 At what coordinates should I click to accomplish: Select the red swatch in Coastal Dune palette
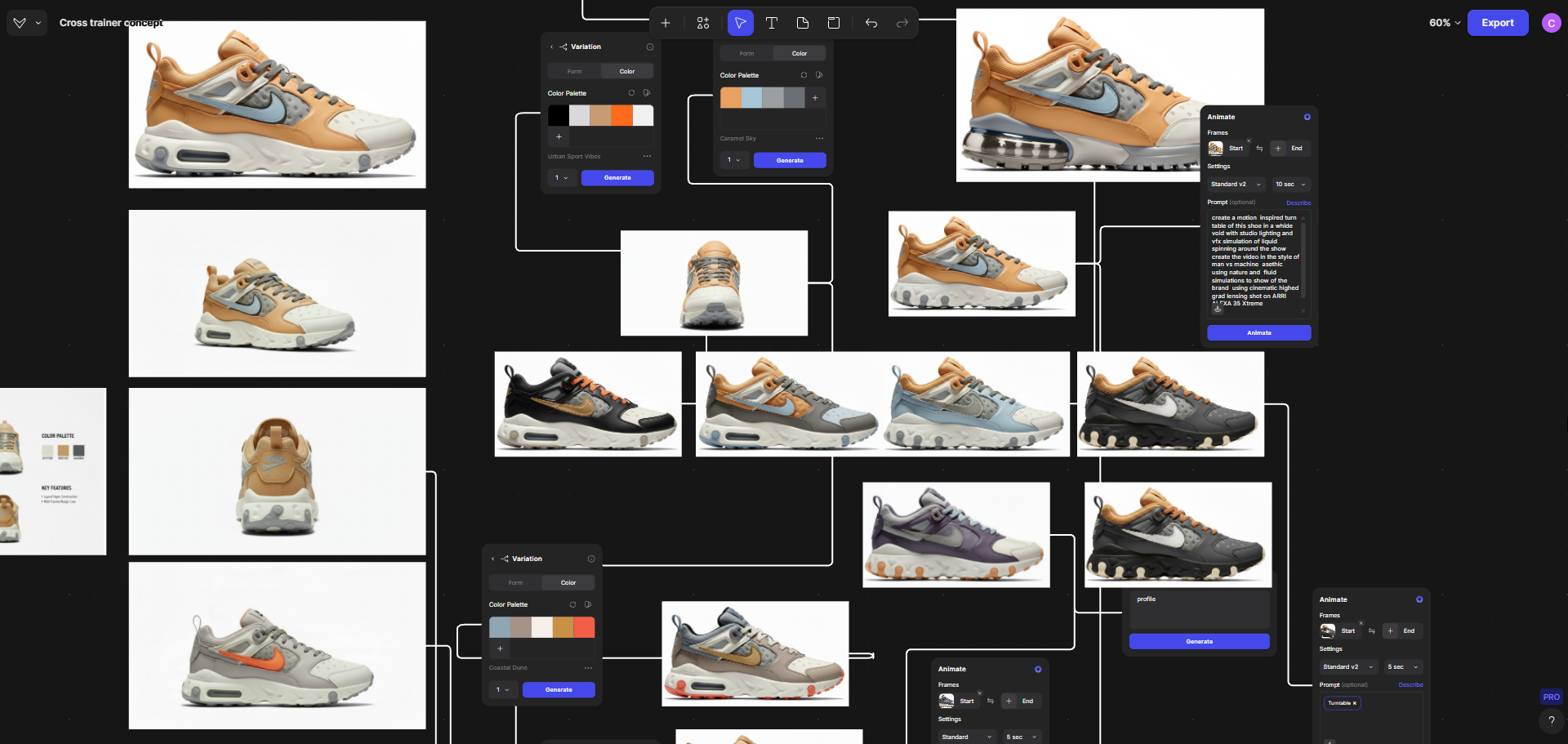(x=584, y=627)
